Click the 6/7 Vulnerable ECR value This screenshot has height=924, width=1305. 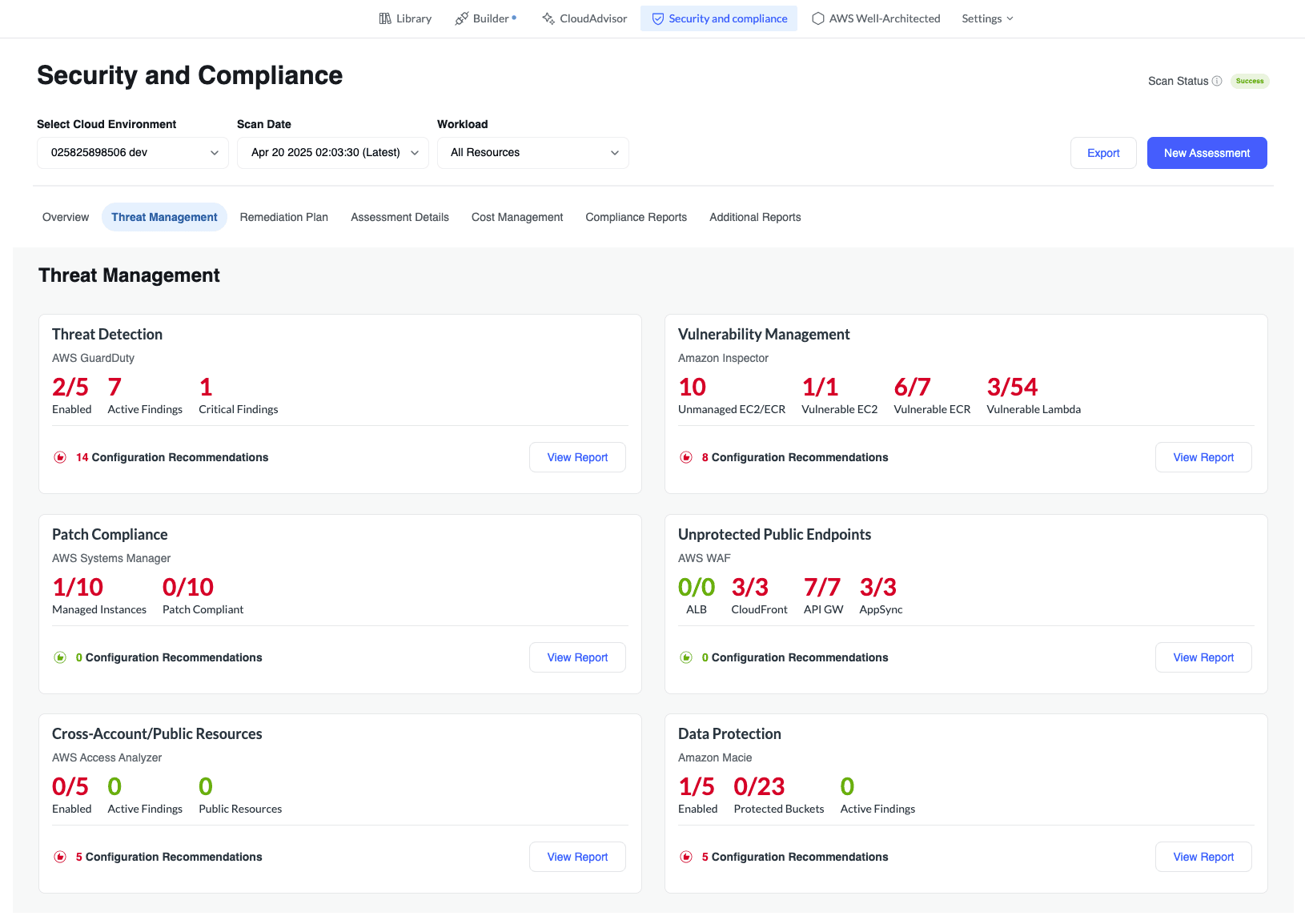click(932, 396)
